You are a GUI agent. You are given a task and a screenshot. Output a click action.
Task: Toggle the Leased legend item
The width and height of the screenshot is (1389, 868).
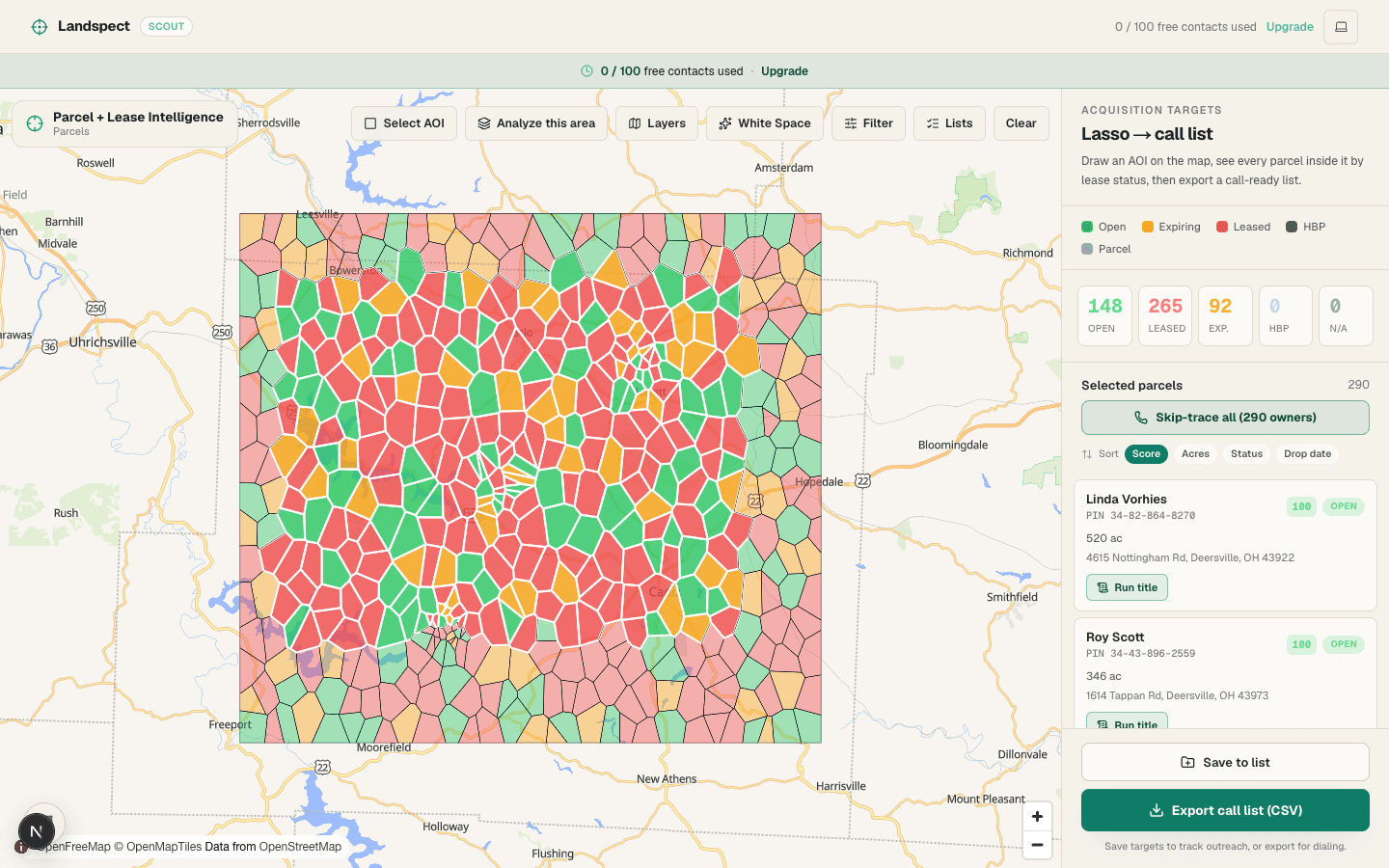1243,227
